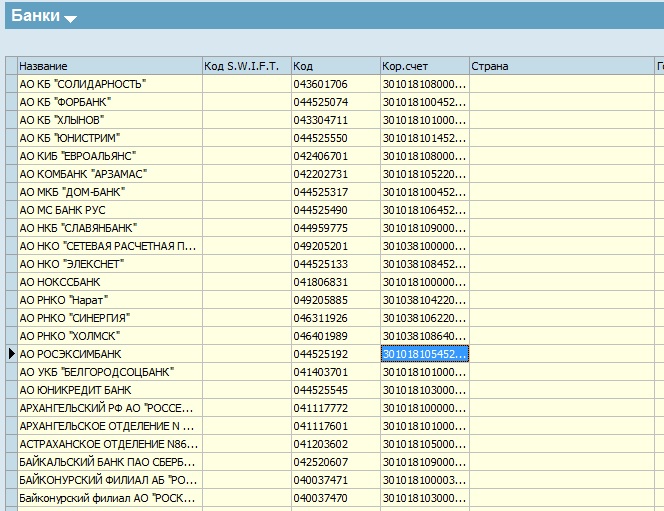Select code cell 041806831

tap(336, 282)
